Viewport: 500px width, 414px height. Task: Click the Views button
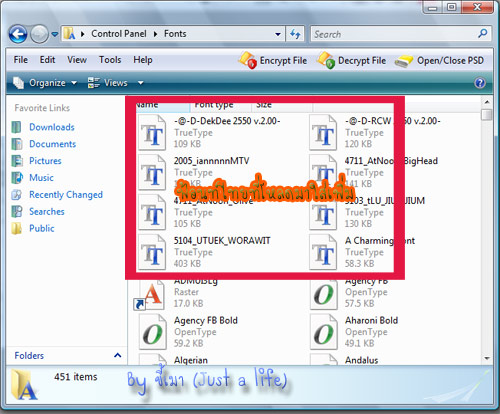(x=107, y=83)
